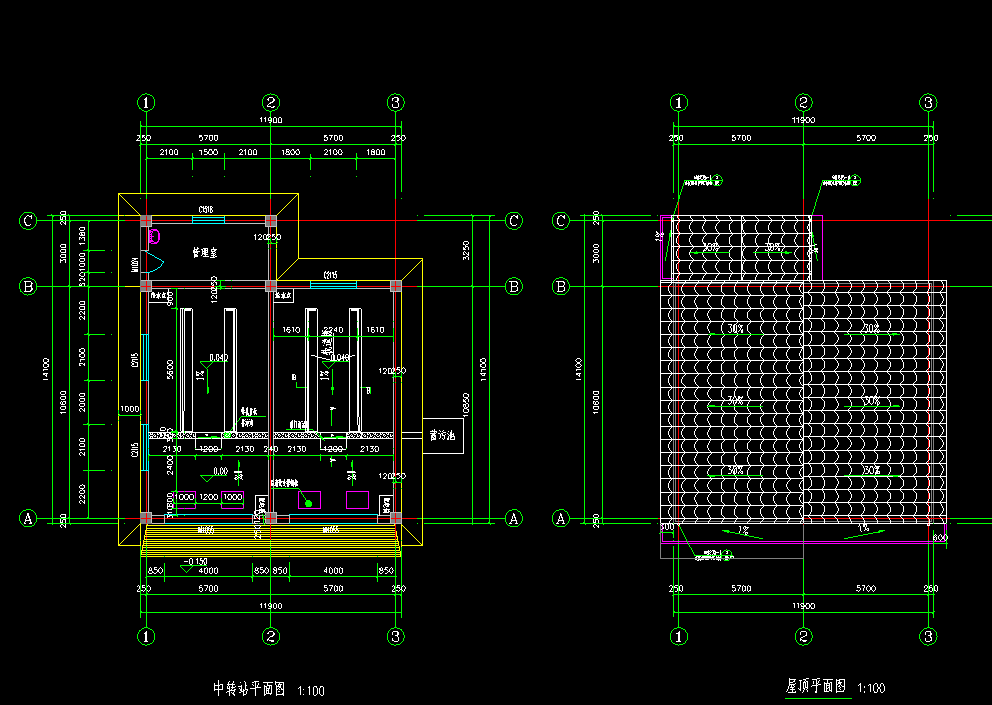Click axis bubble B right of floor plan
The image size is (992, 705).
pyautogui.click(x=513, y=287)
